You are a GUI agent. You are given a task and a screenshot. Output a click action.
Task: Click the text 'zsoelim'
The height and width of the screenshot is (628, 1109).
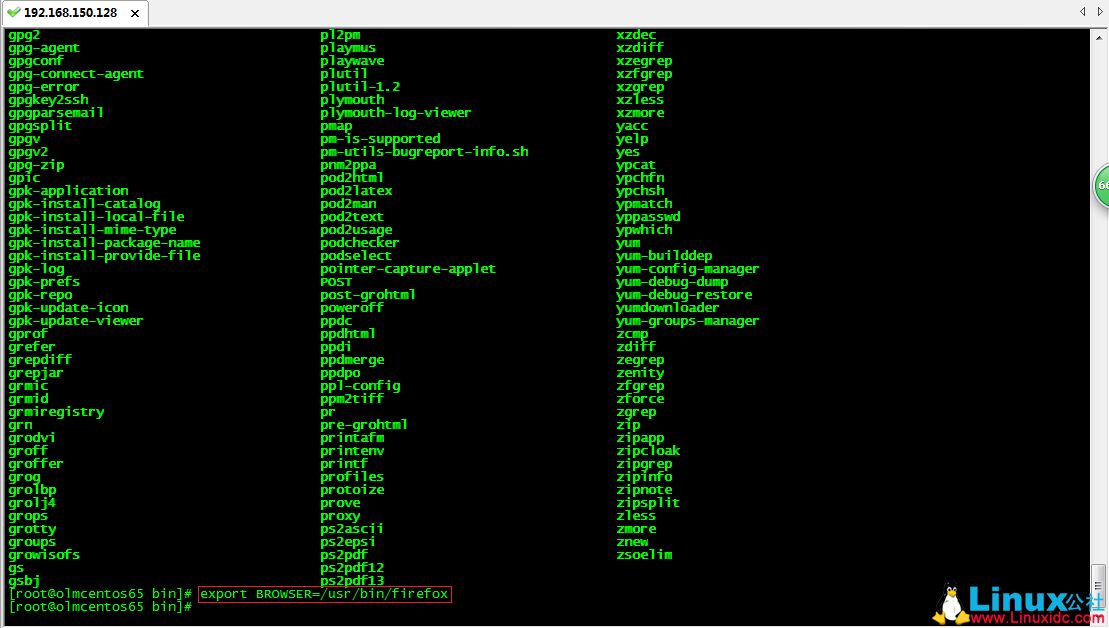coord(644,554)
